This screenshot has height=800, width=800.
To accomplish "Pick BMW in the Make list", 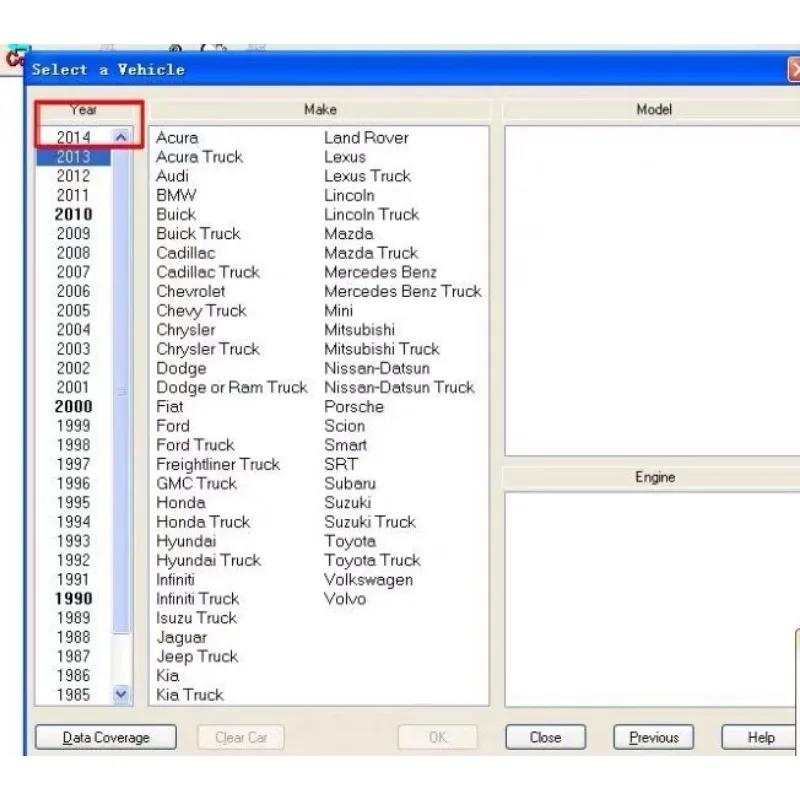I will click(176, 195).
